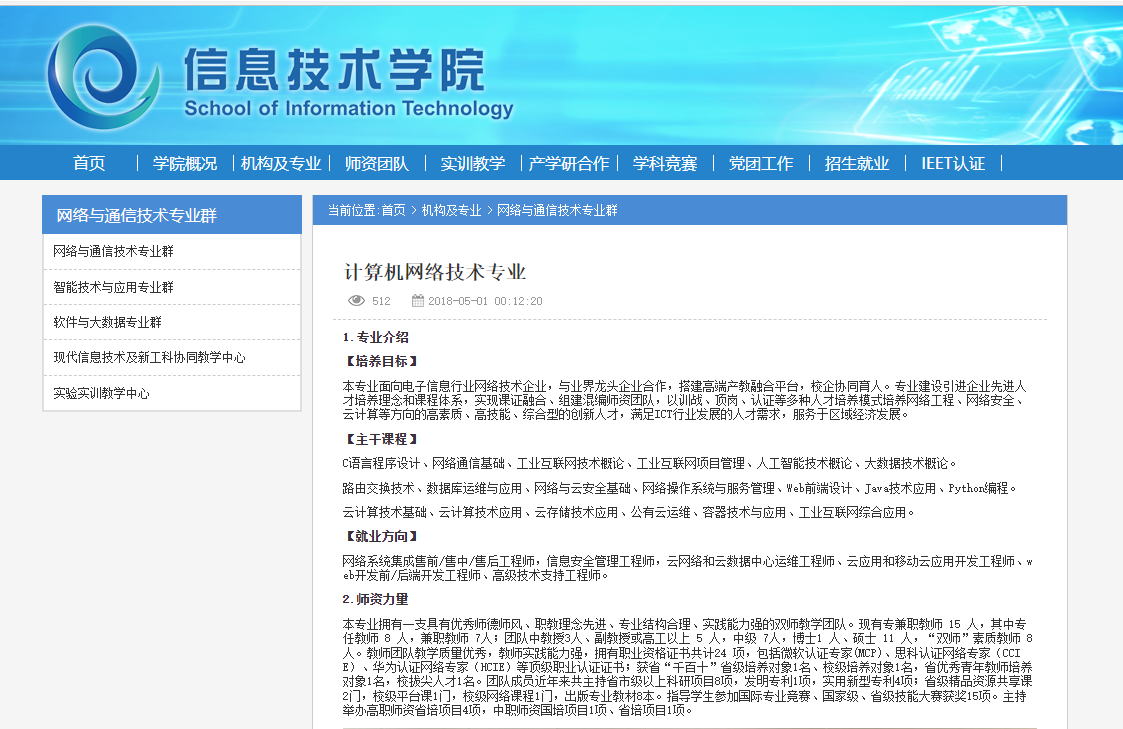Click the eye icon showing 512 views
The width and height of the screenshot is (1123, 729).
[356, 300]
